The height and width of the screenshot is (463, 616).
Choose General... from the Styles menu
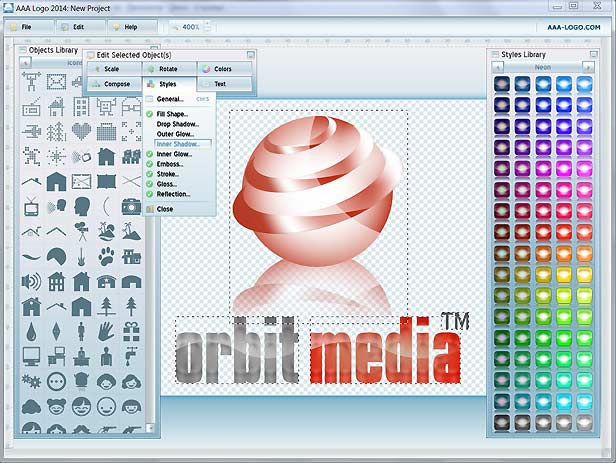pyautogui.click(x=170, y=99)
